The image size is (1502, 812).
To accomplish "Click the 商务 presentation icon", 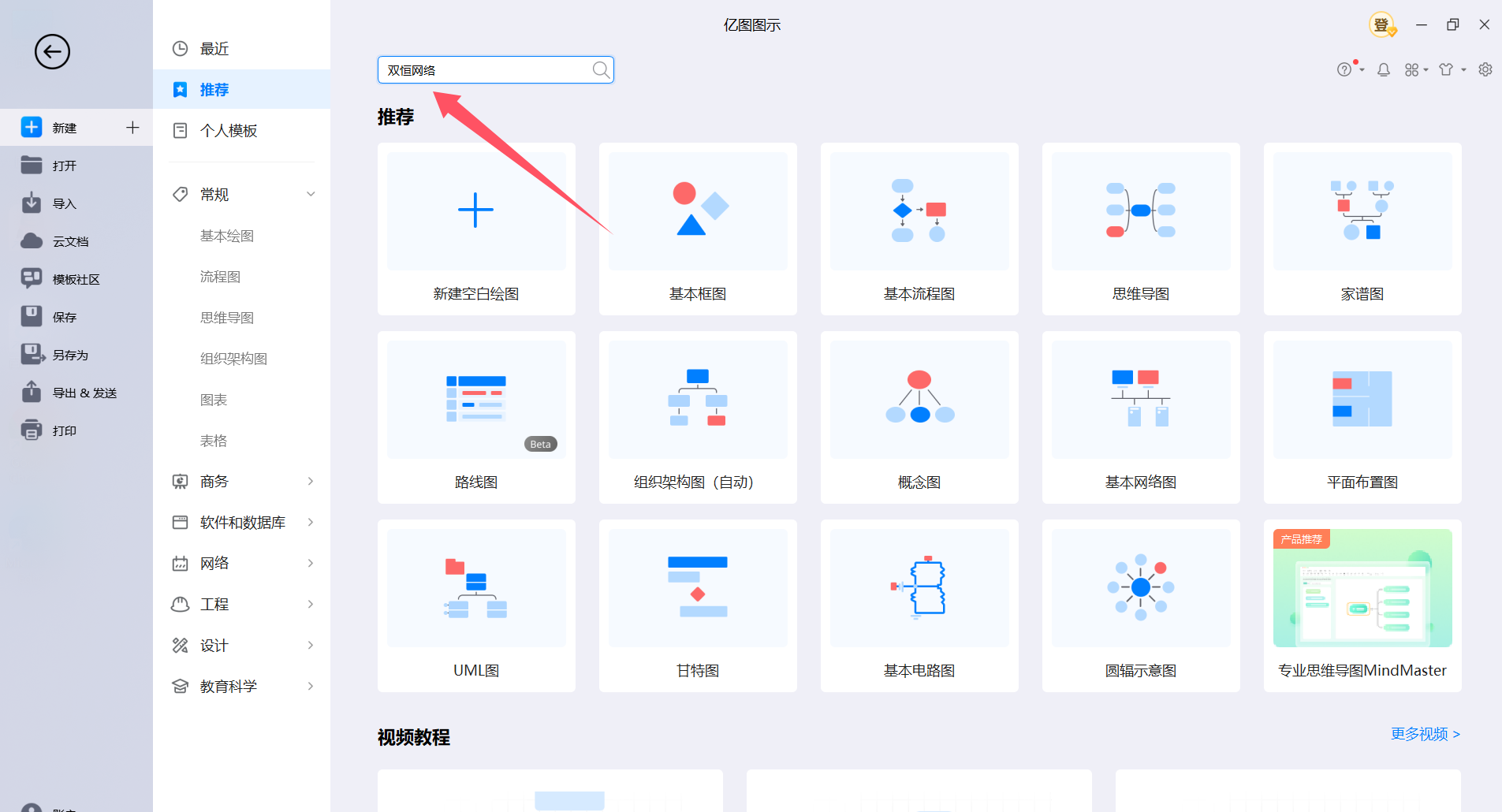I will click(x=180, y=481).
